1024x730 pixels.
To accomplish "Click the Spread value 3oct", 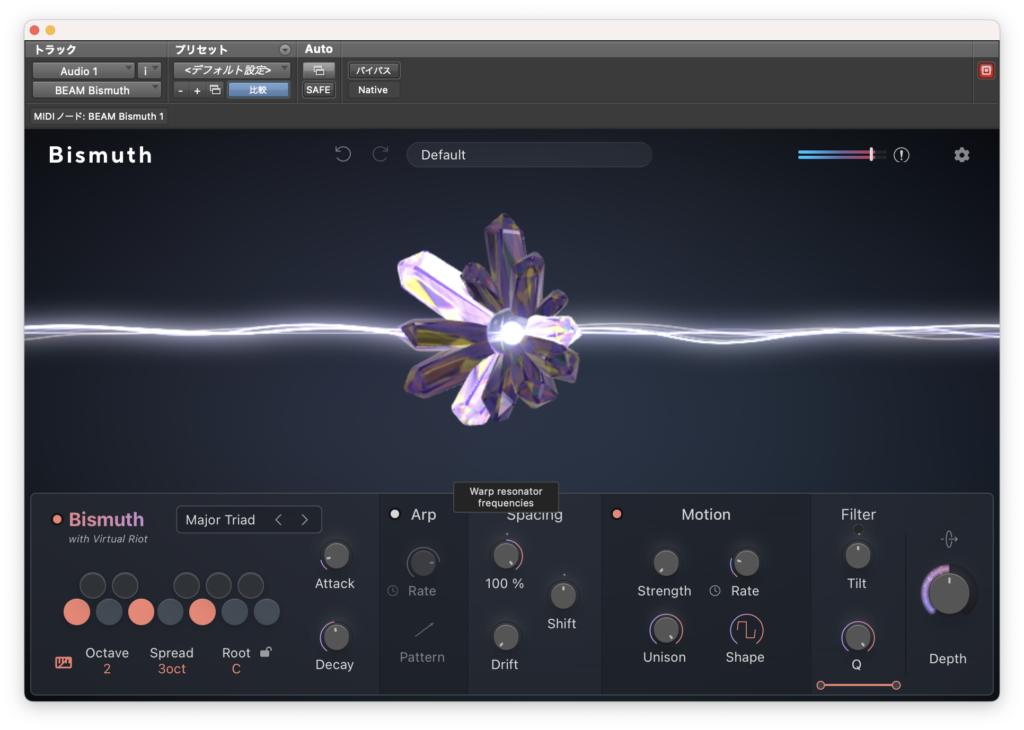I will tap(172, 669).
